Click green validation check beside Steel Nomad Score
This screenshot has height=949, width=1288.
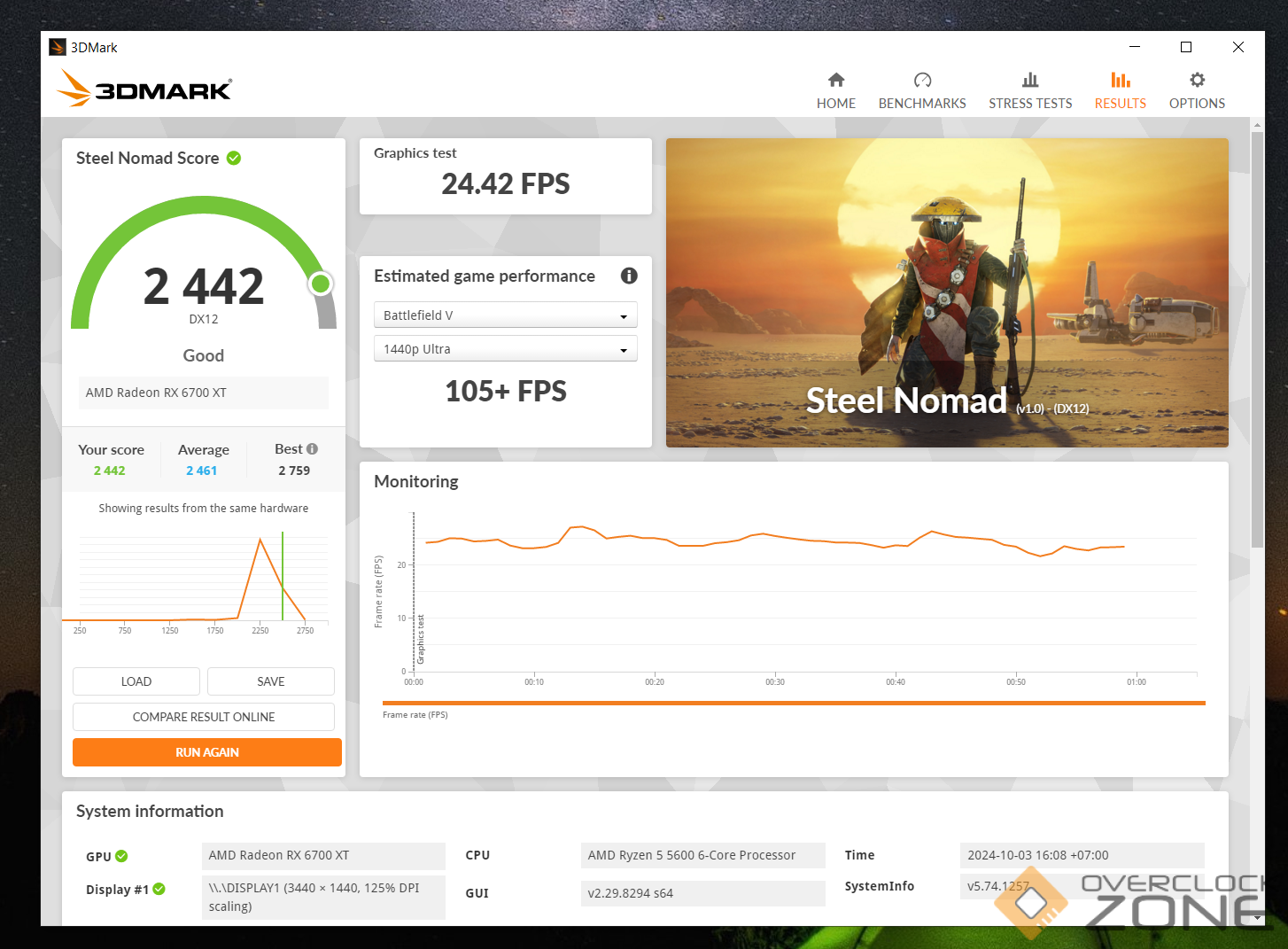coord(234,159)
